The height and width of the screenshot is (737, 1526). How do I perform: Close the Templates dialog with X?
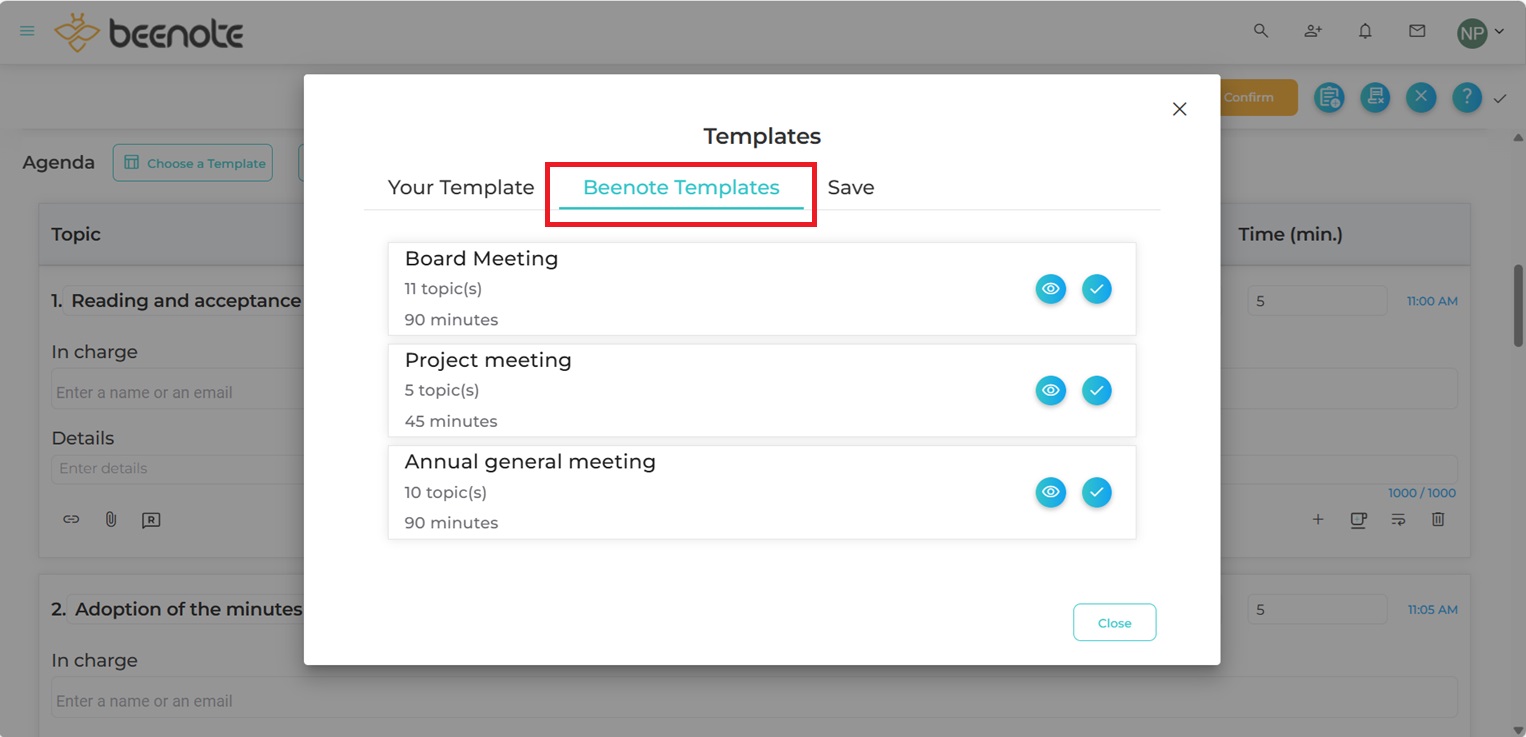tap(1180, 109)
